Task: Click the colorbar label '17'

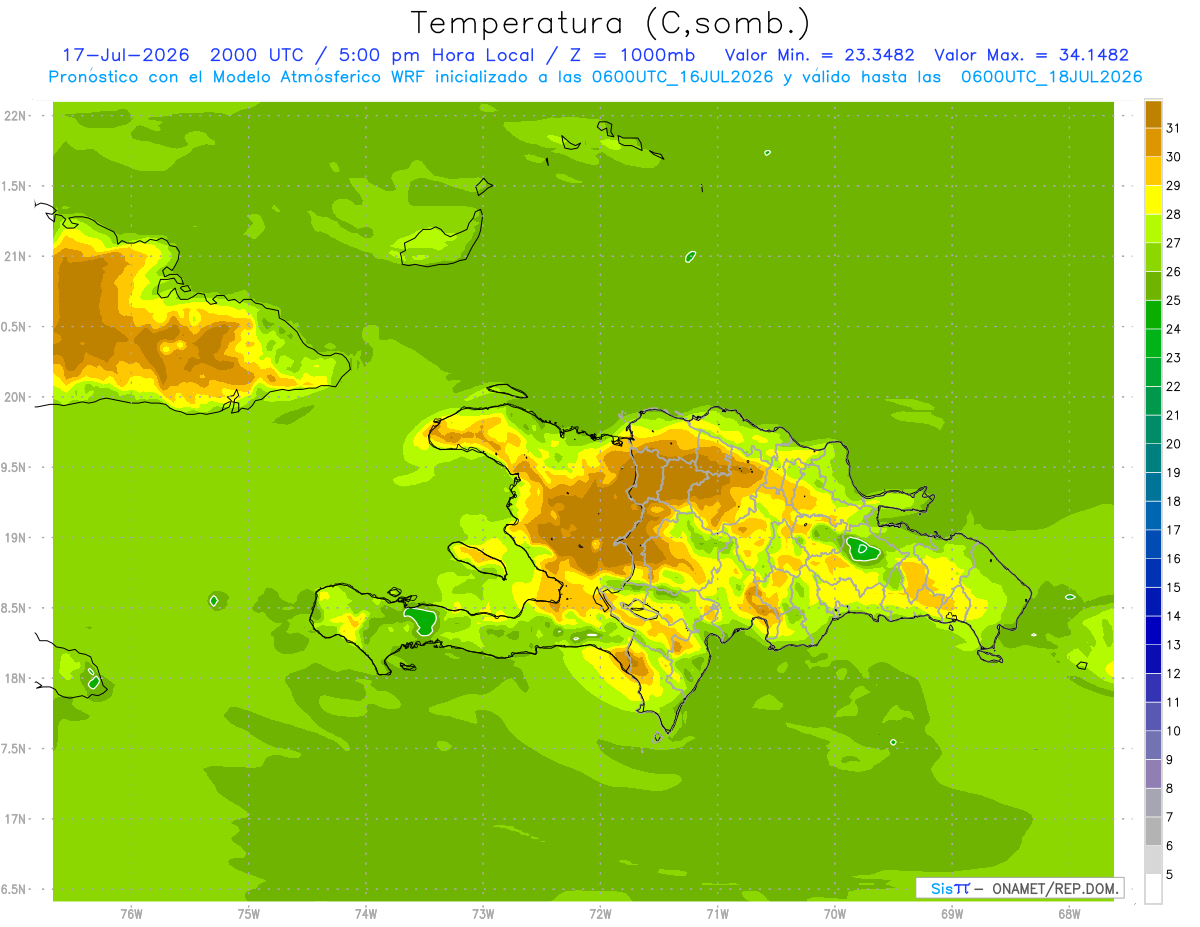Action: [1173, 530]
